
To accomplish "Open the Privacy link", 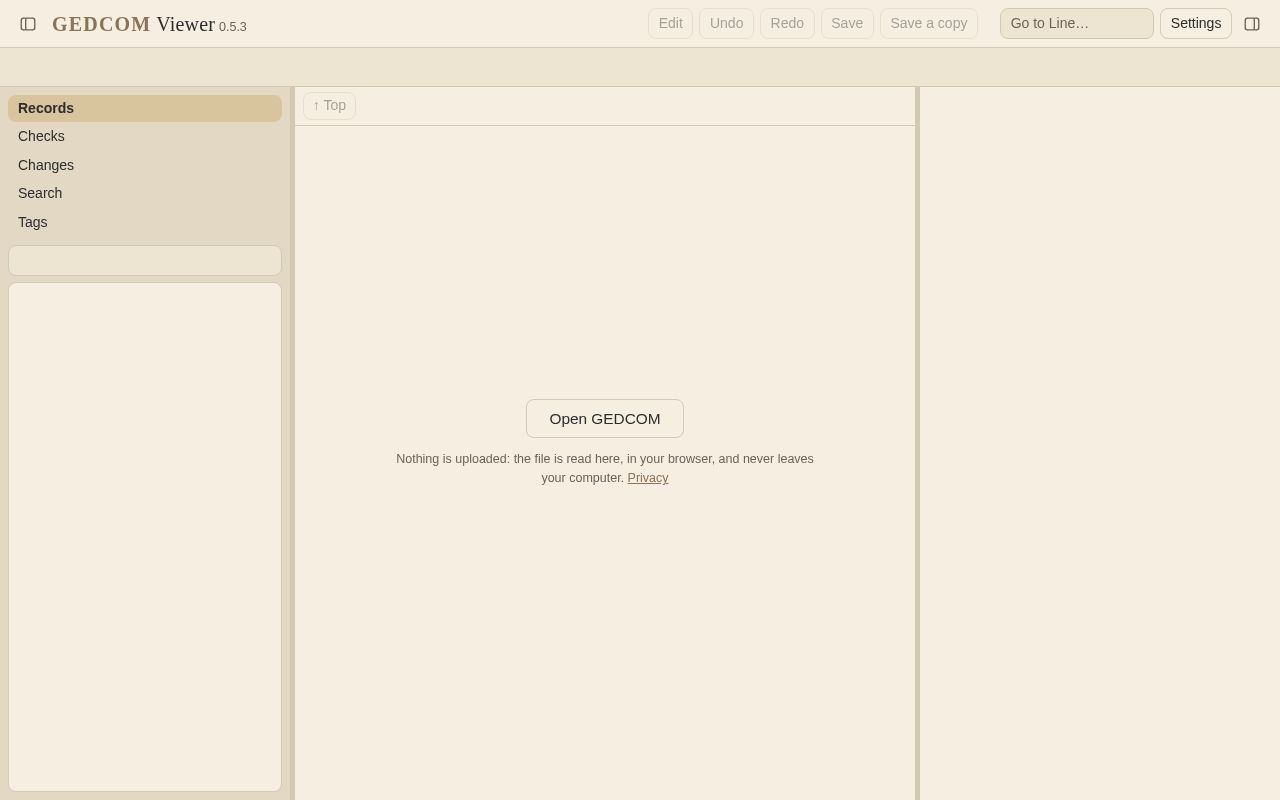I will coord(648,478).
